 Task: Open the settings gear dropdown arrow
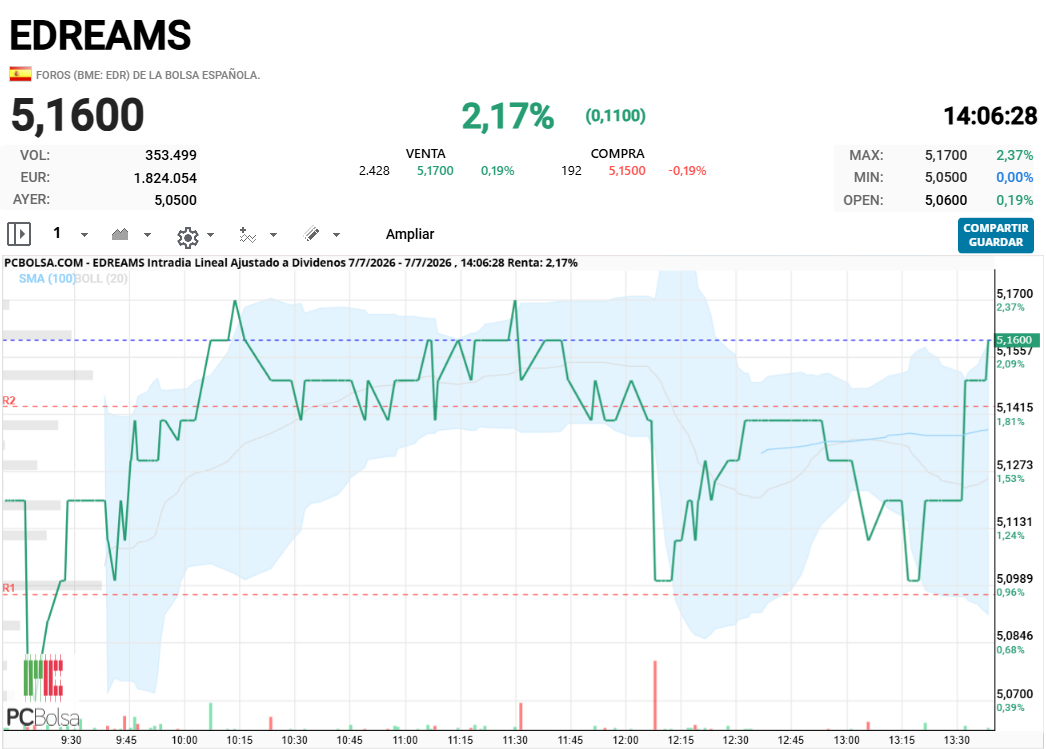[211, 235]
